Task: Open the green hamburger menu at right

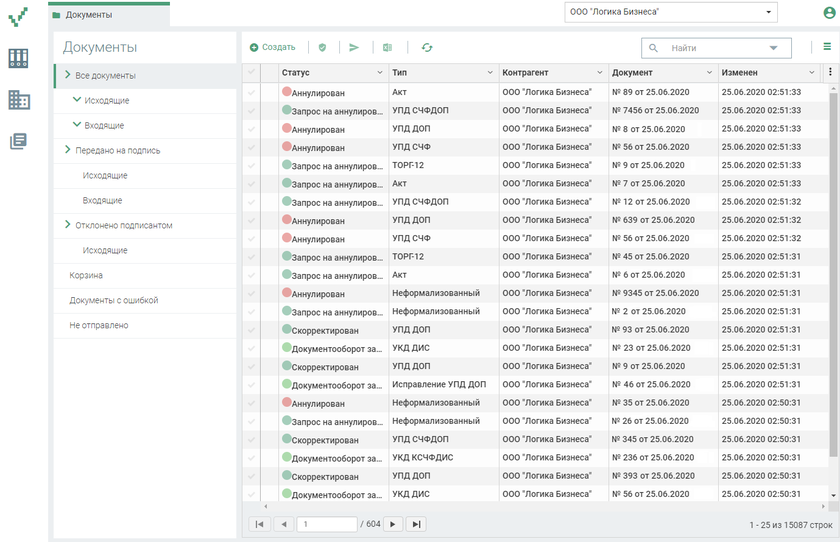Action: (x=827, y=46)
